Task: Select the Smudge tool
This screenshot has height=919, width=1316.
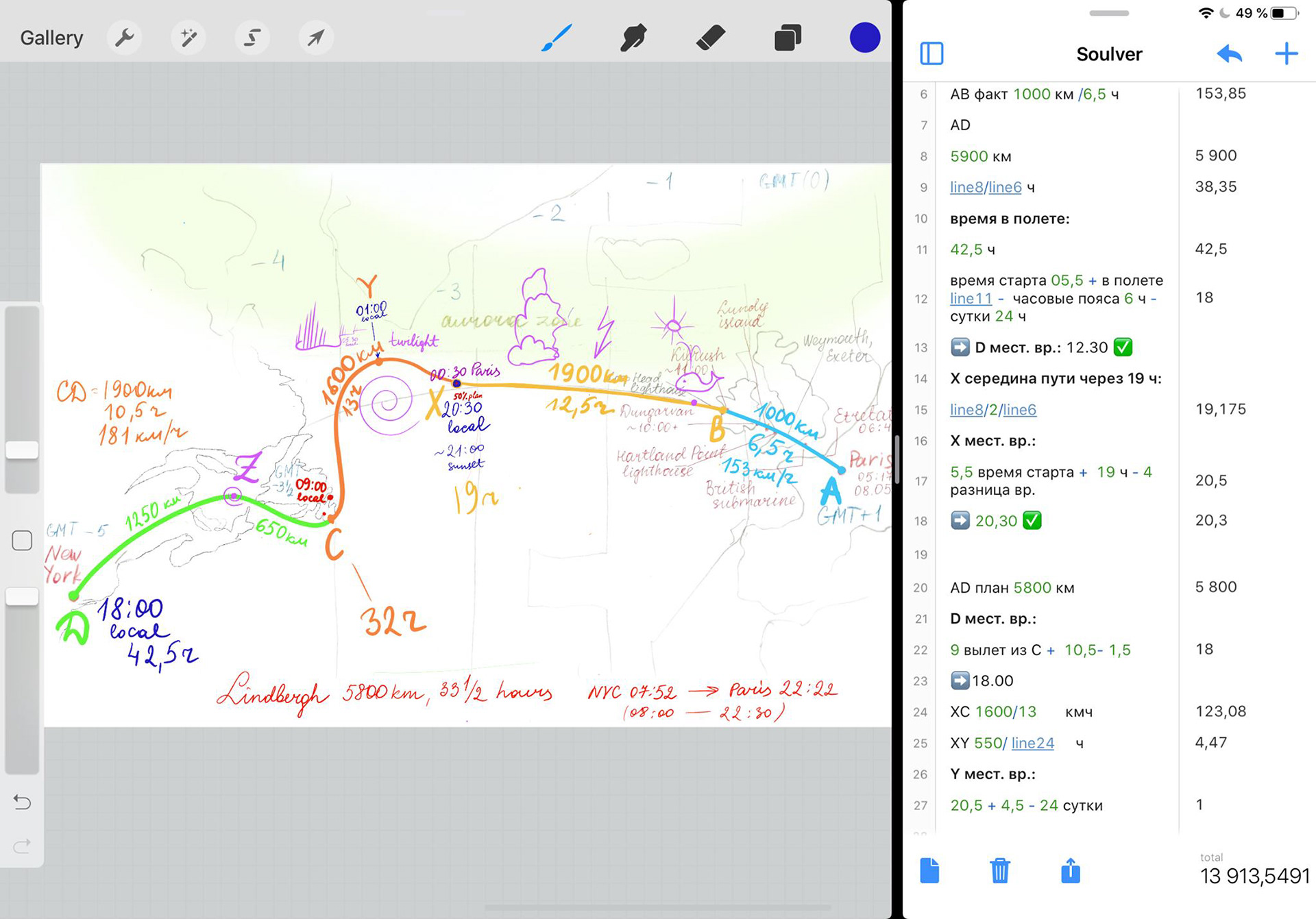Action: 633,38
